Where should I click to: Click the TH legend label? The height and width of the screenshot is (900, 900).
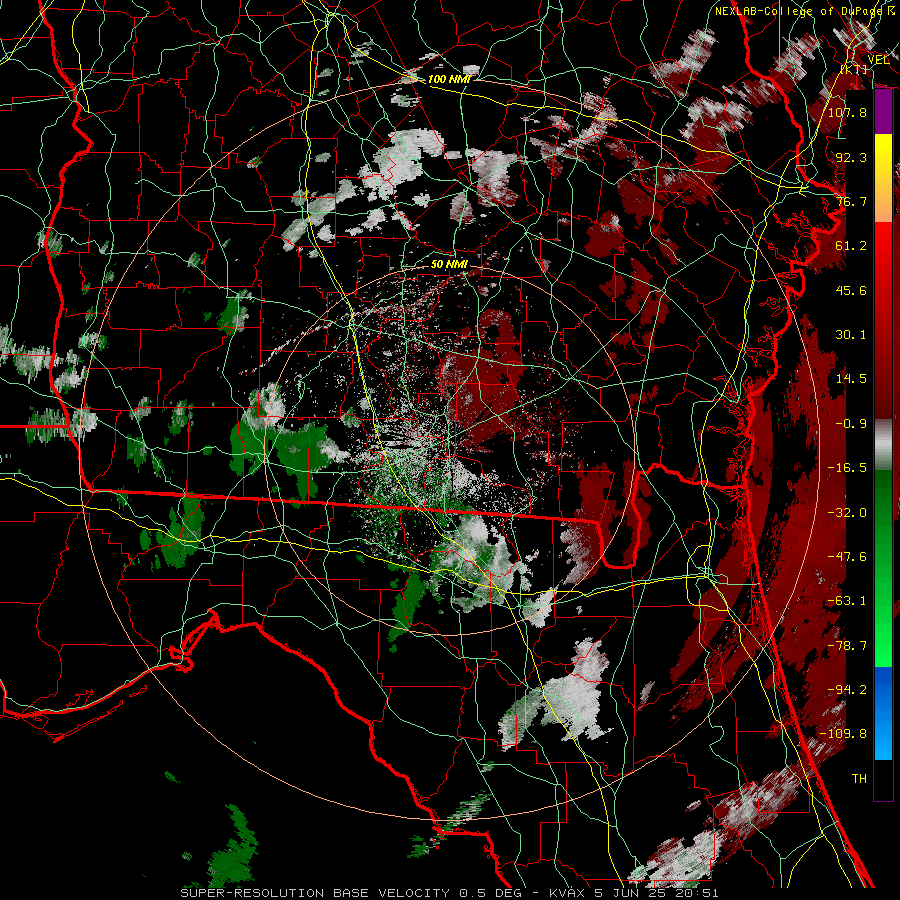point(859,779)
